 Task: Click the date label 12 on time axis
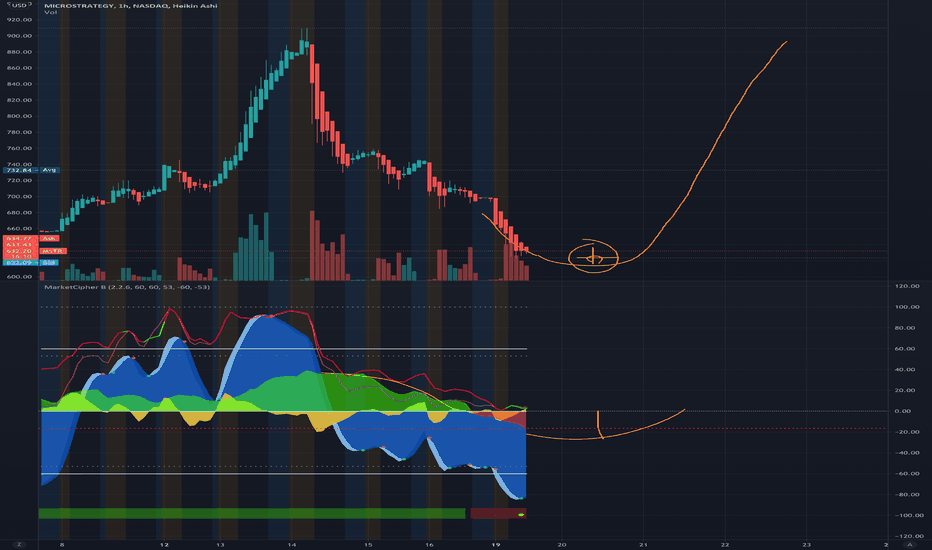click(164, 545)
